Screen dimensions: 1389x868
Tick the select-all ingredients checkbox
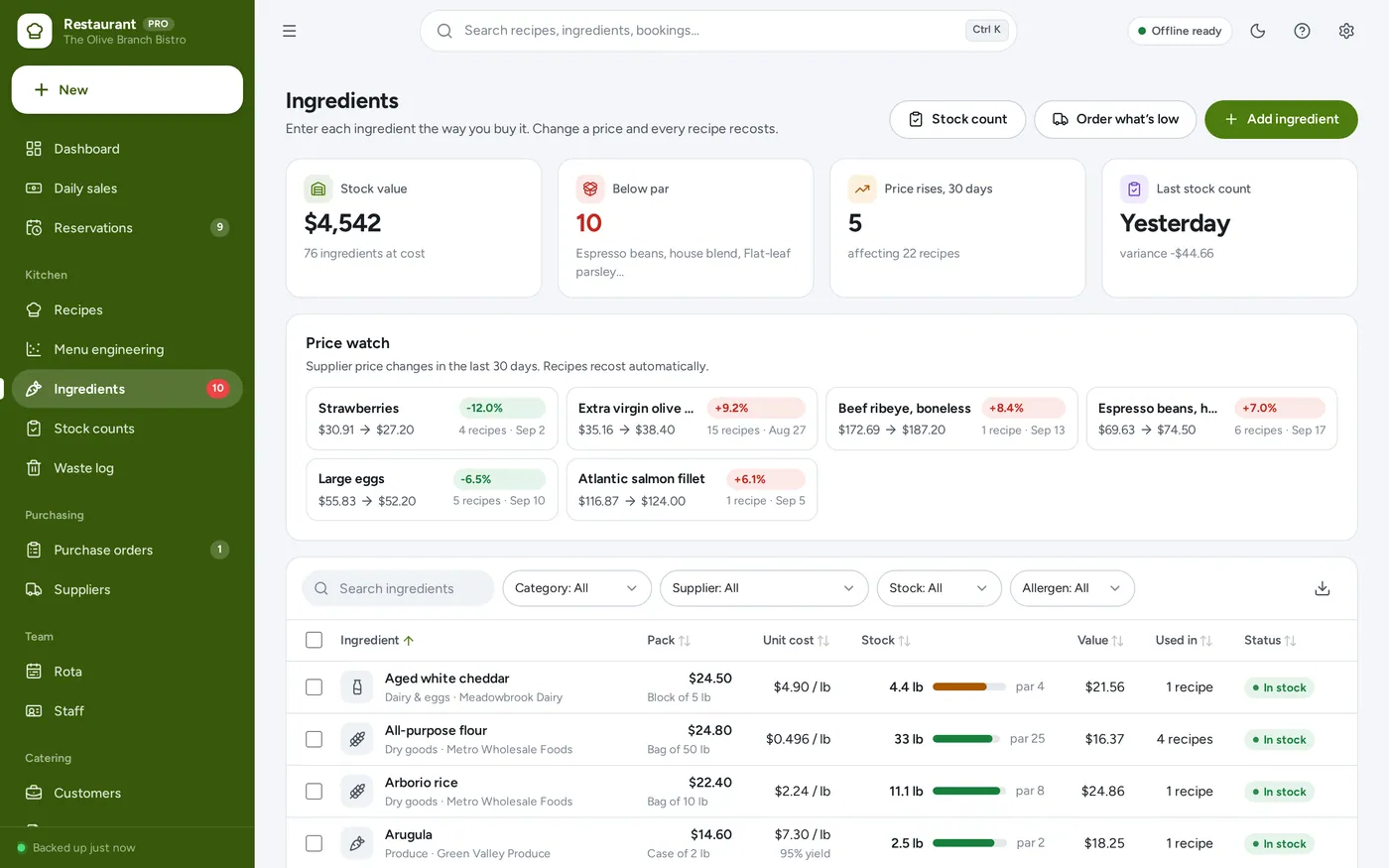[315, 640]
